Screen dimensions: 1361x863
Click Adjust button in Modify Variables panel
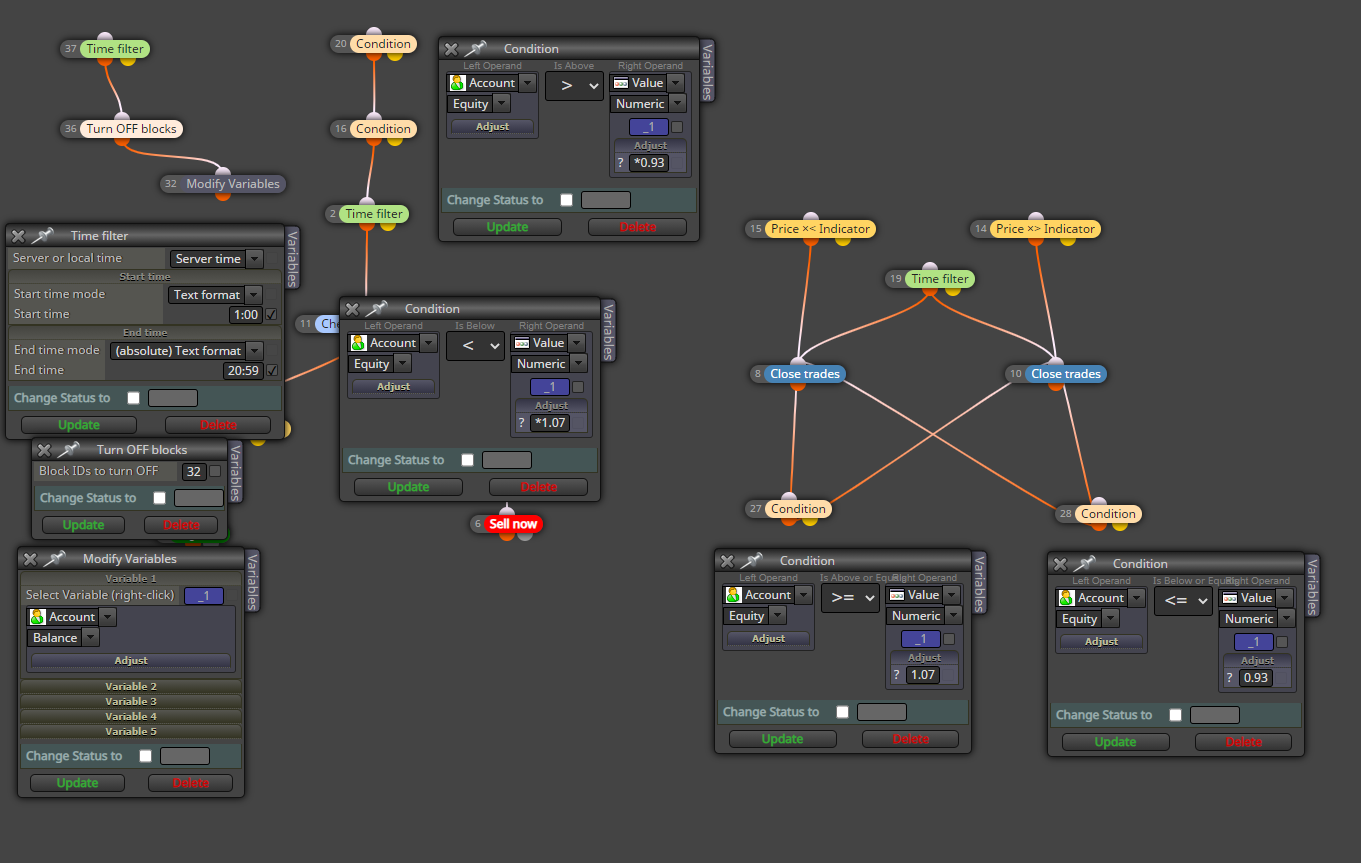[131, 661]
